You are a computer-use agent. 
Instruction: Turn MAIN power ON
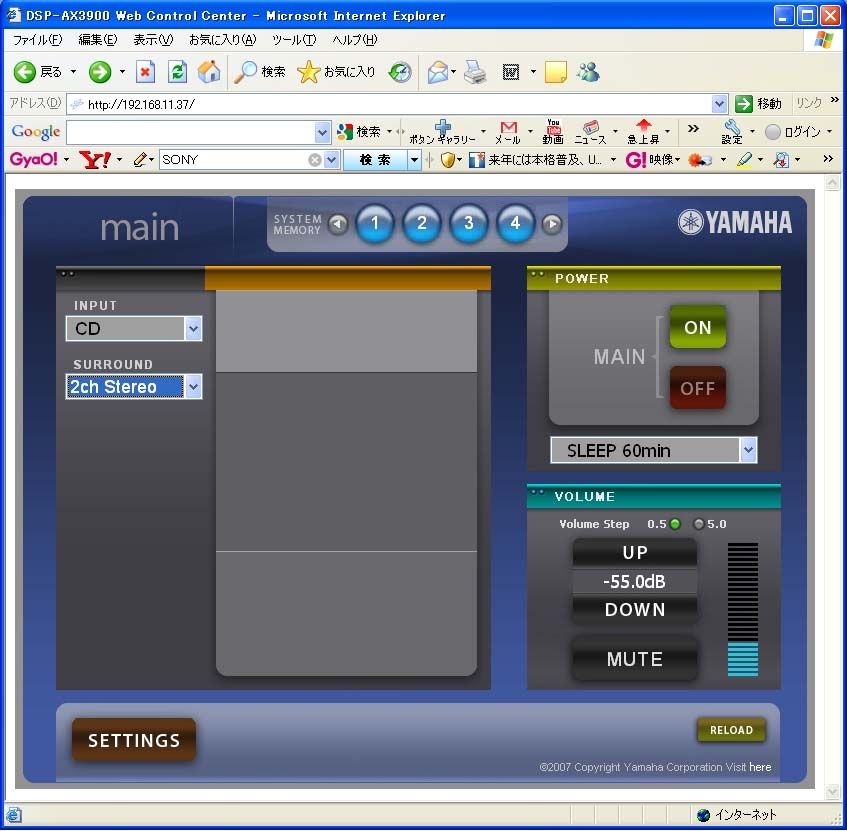pyautogui.click(x=697, y=327)
